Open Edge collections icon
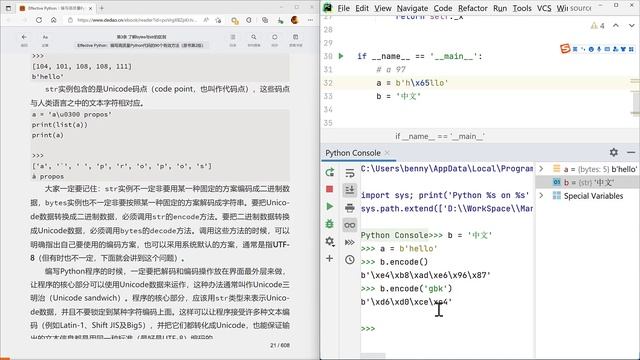The width and height of the screenshot is (640, 360). (265, 20)
